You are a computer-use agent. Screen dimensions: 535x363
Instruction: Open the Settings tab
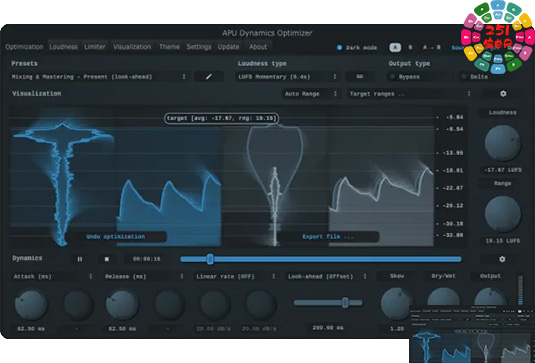199,47
